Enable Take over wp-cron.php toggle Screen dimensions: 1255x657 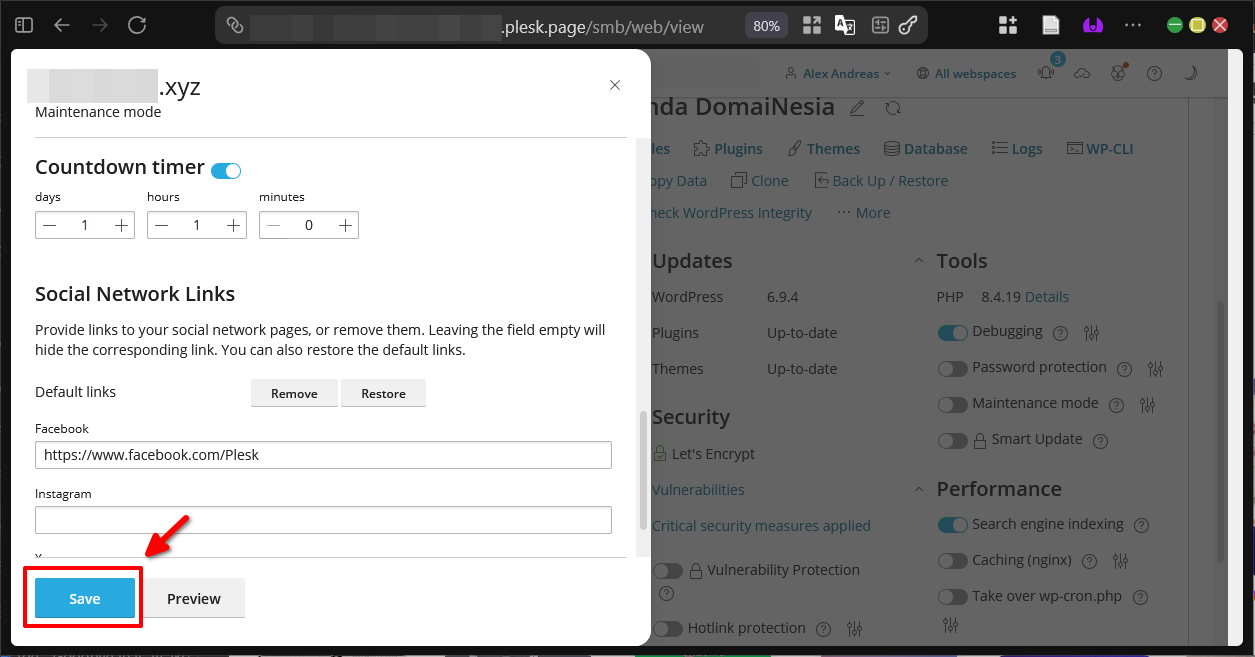pos(953,597)
